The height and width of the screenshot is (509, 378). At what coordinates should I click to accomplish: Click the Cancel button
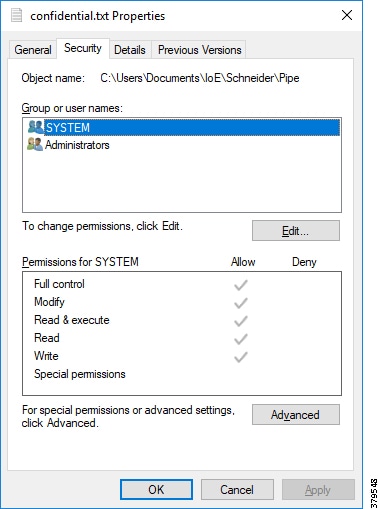[237, 489]
